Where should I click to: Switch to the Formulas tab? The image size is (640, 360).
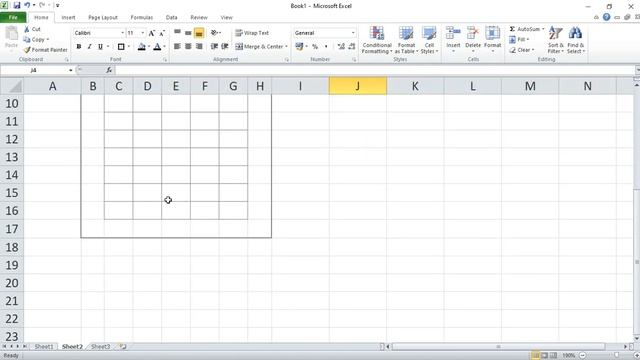[142, 18]
